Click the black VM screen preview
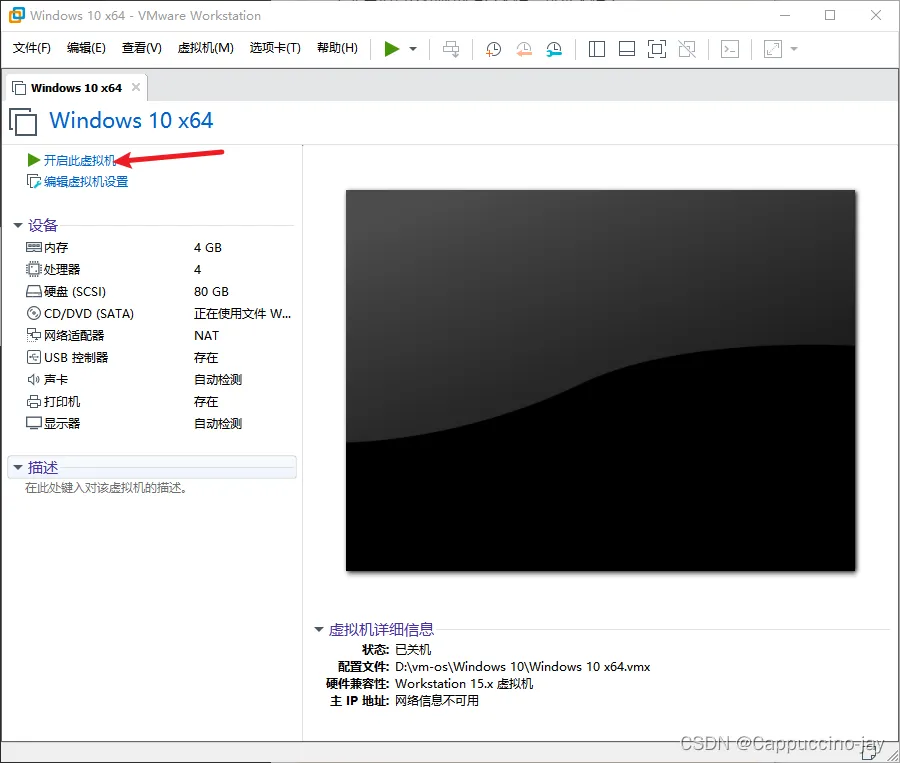Screen dimensions: 900x763 click(x=600, y=381)
